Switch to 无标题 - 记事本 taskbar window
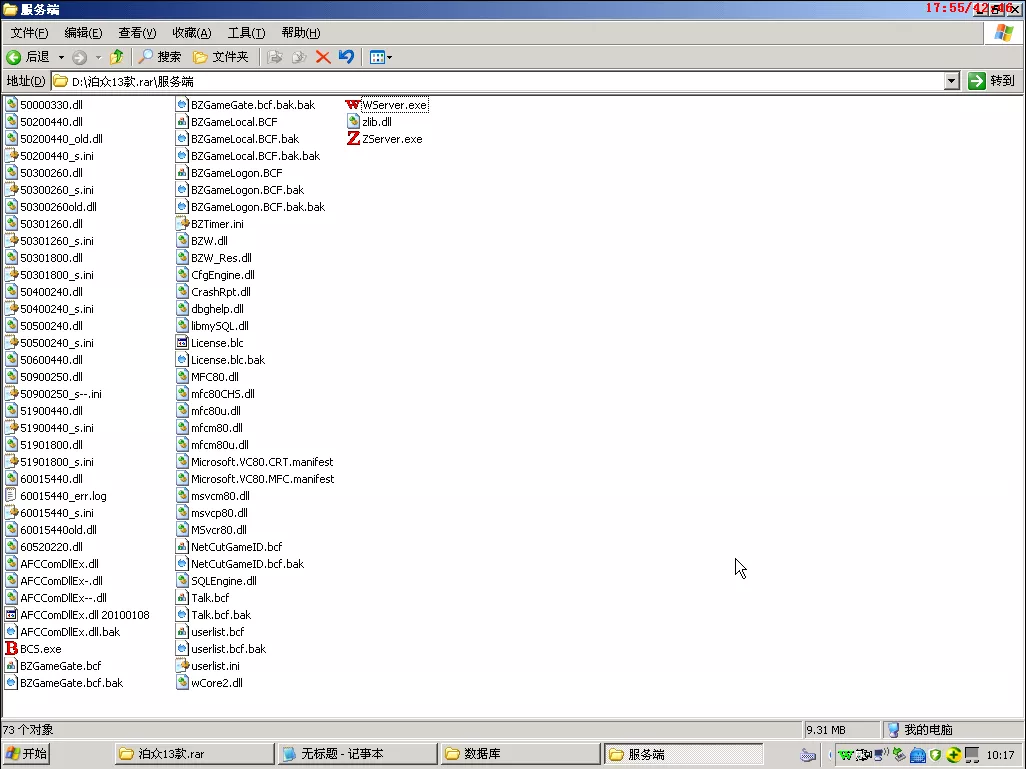The height and width of the screenshot is (769, 1026). (357, 754)
